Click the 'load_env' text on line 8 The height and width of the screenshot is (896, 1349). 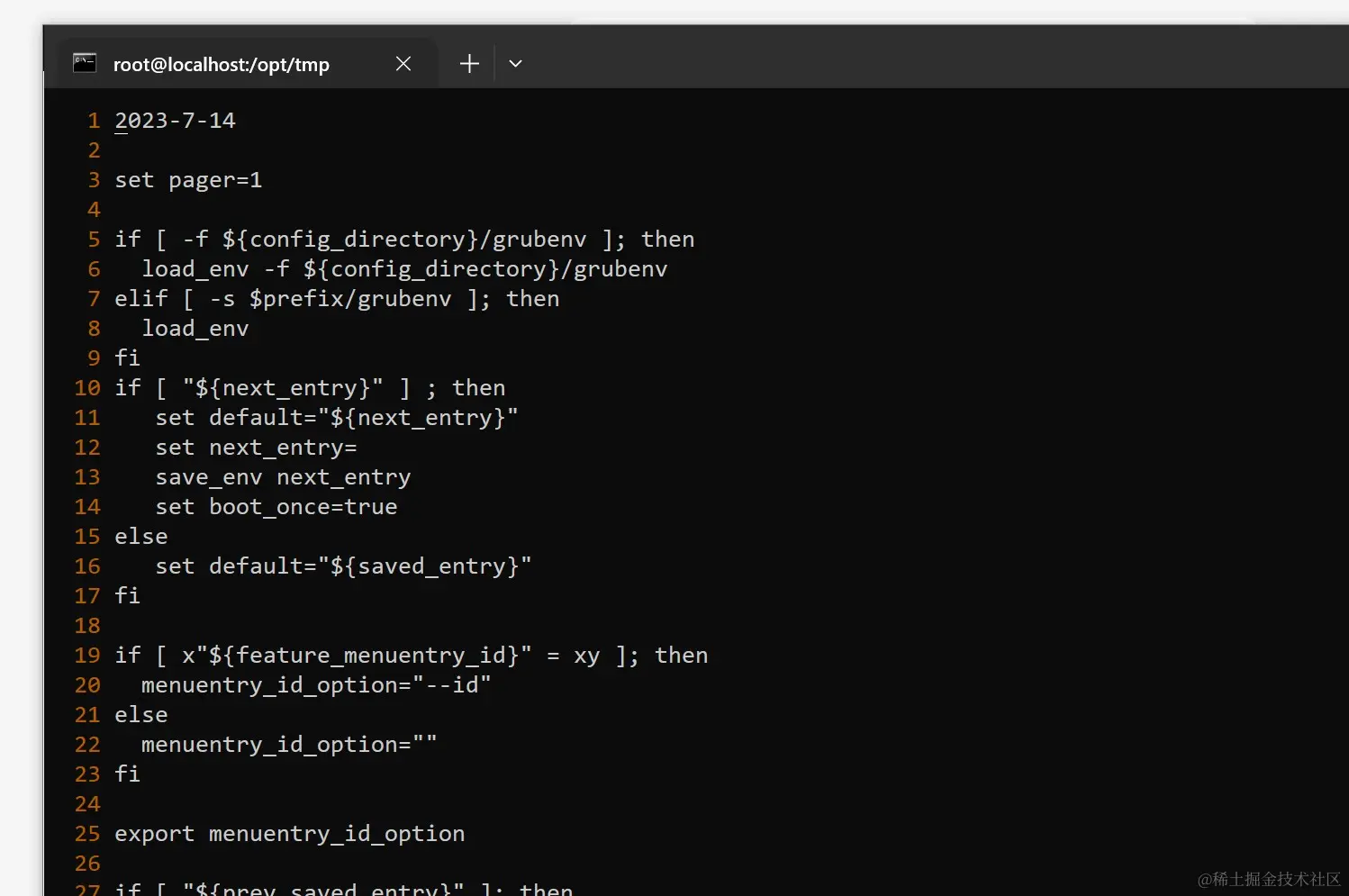tap(195, 329)
